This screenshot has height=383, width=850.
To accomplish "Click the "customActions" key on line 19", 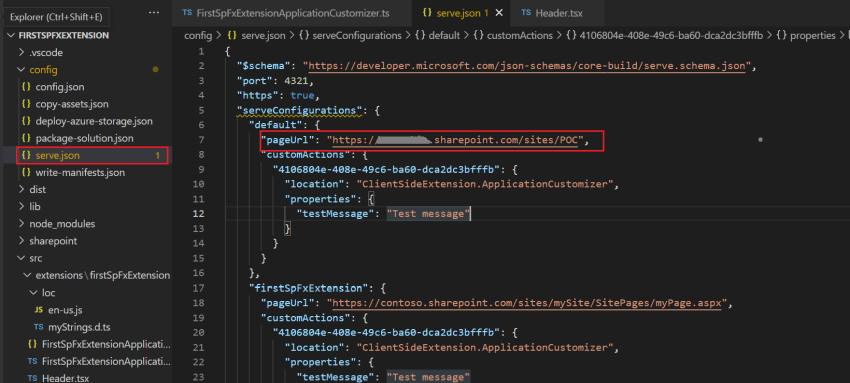I will tap(305, 317).
